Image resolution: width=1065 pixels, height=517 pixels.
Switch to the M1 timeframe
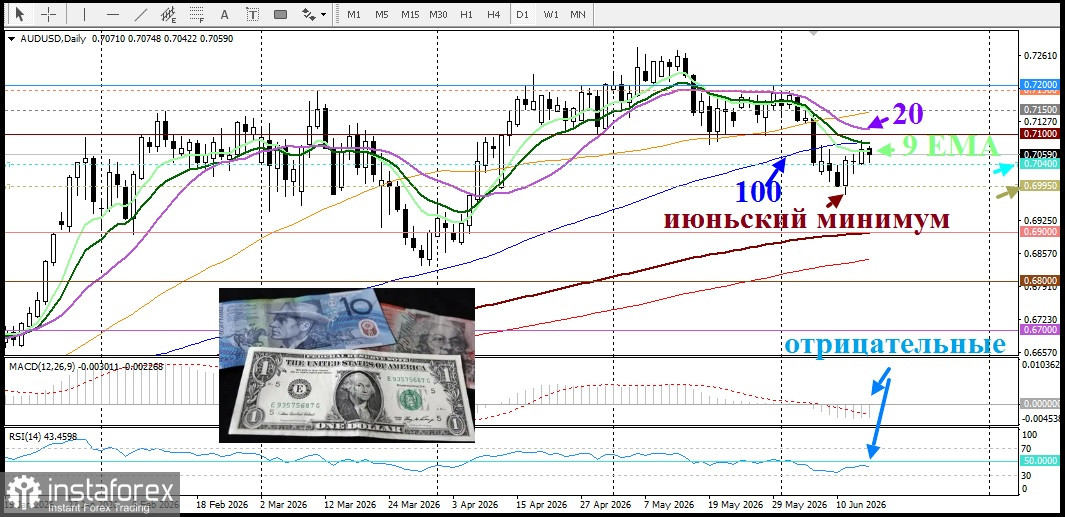coord(354,14)
